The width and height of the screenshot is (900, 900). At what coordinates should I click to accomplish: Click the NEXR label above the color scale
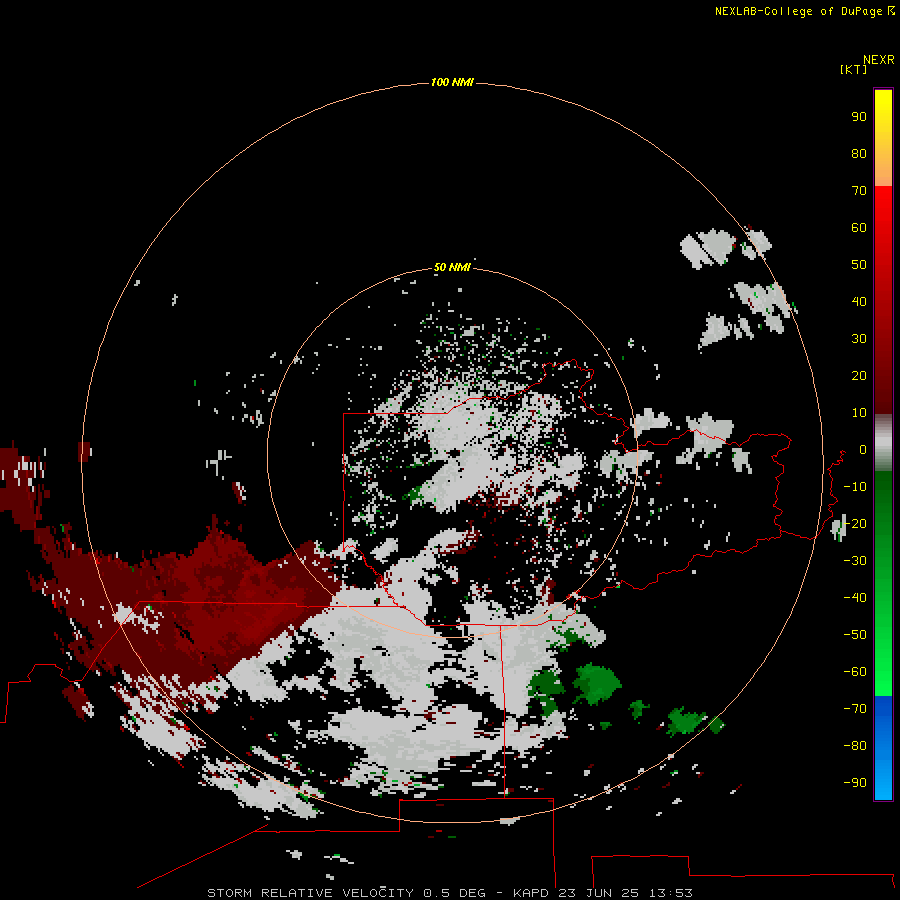(879, 60)
